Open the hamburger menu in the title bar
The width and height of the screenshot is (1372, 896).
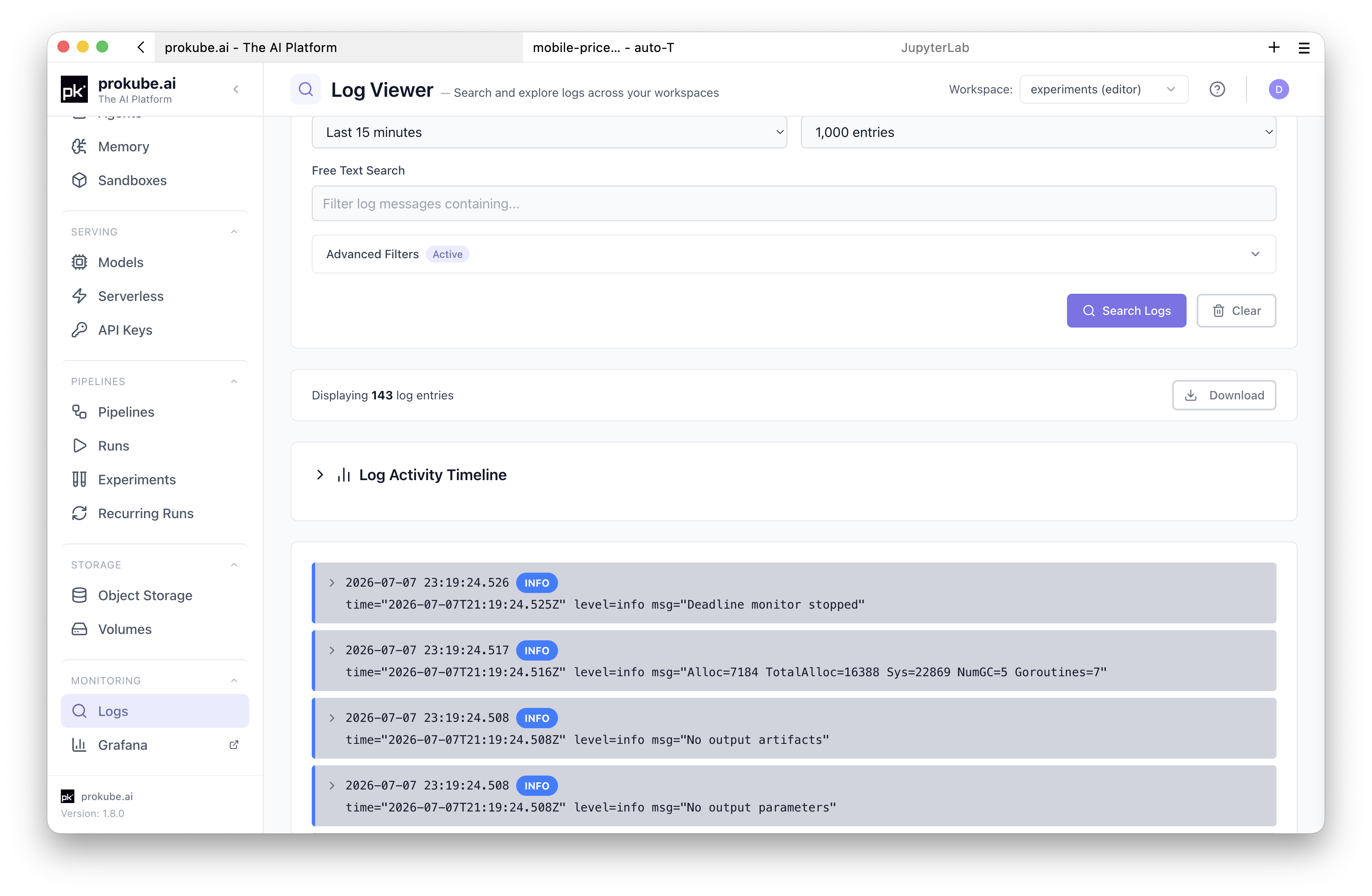tap(1304, 48)
